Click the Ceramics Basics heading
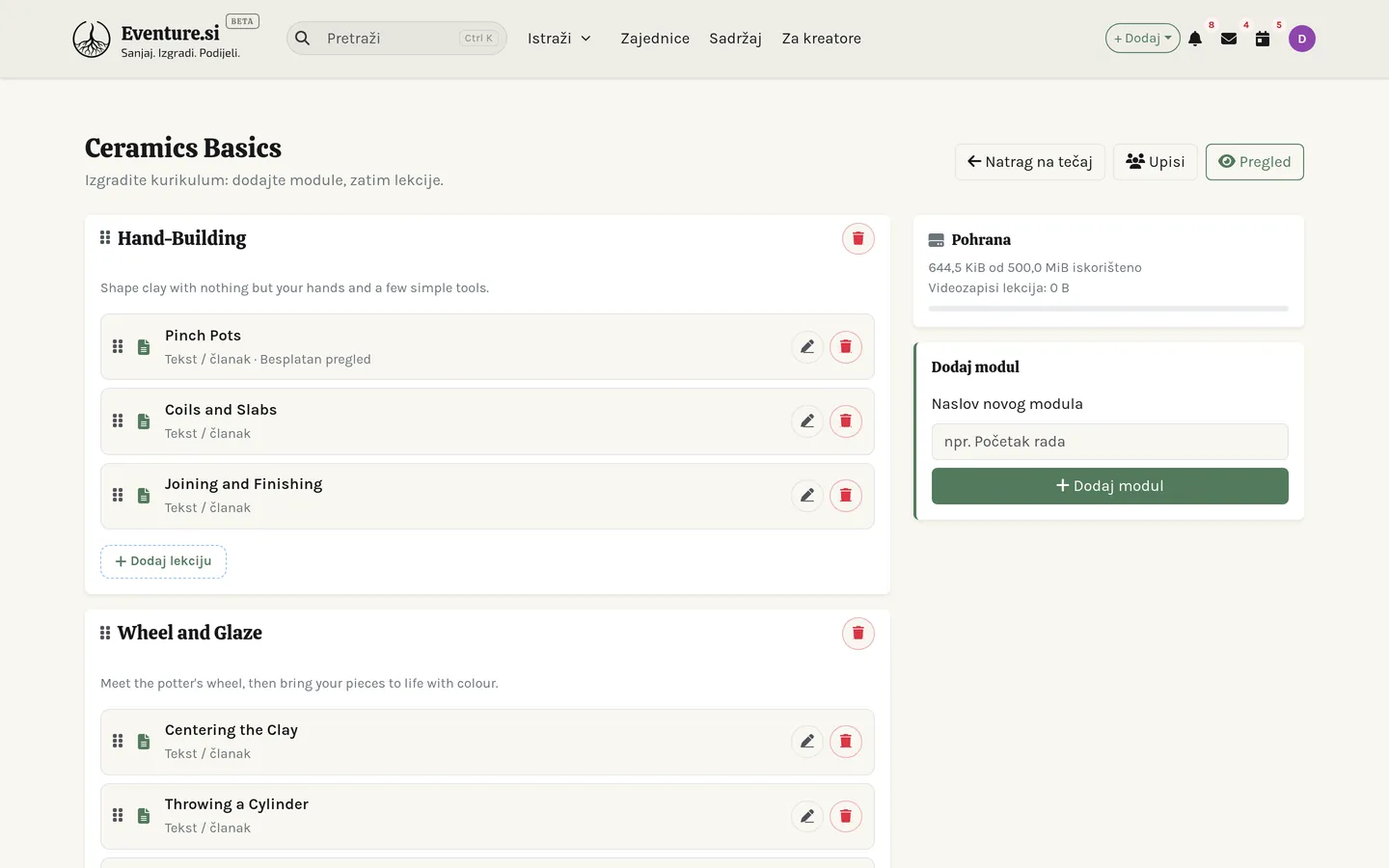 (x=183, y=148)
